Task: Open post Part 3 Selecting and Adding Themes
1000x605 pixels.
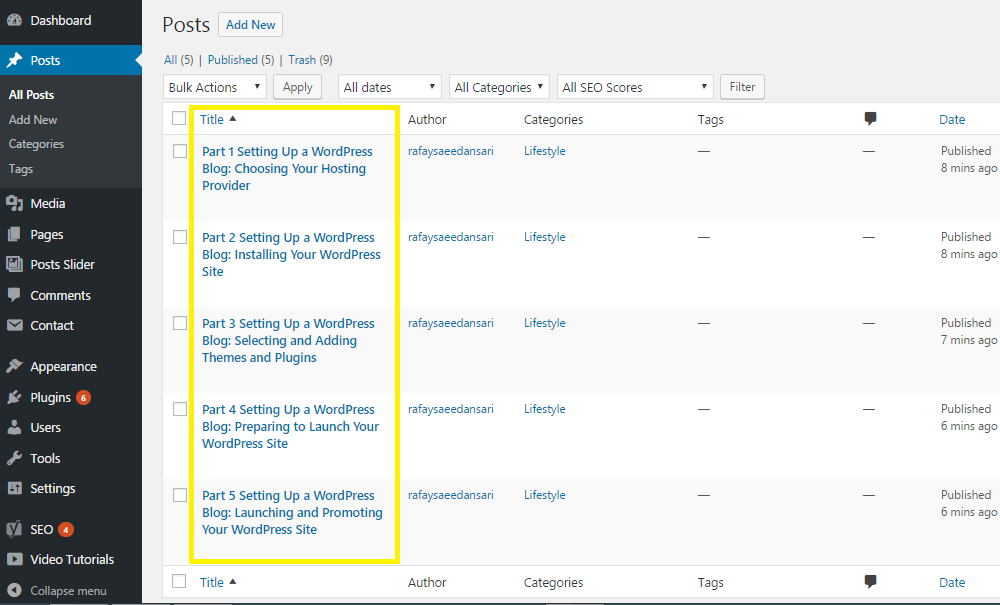Action: 288,340
